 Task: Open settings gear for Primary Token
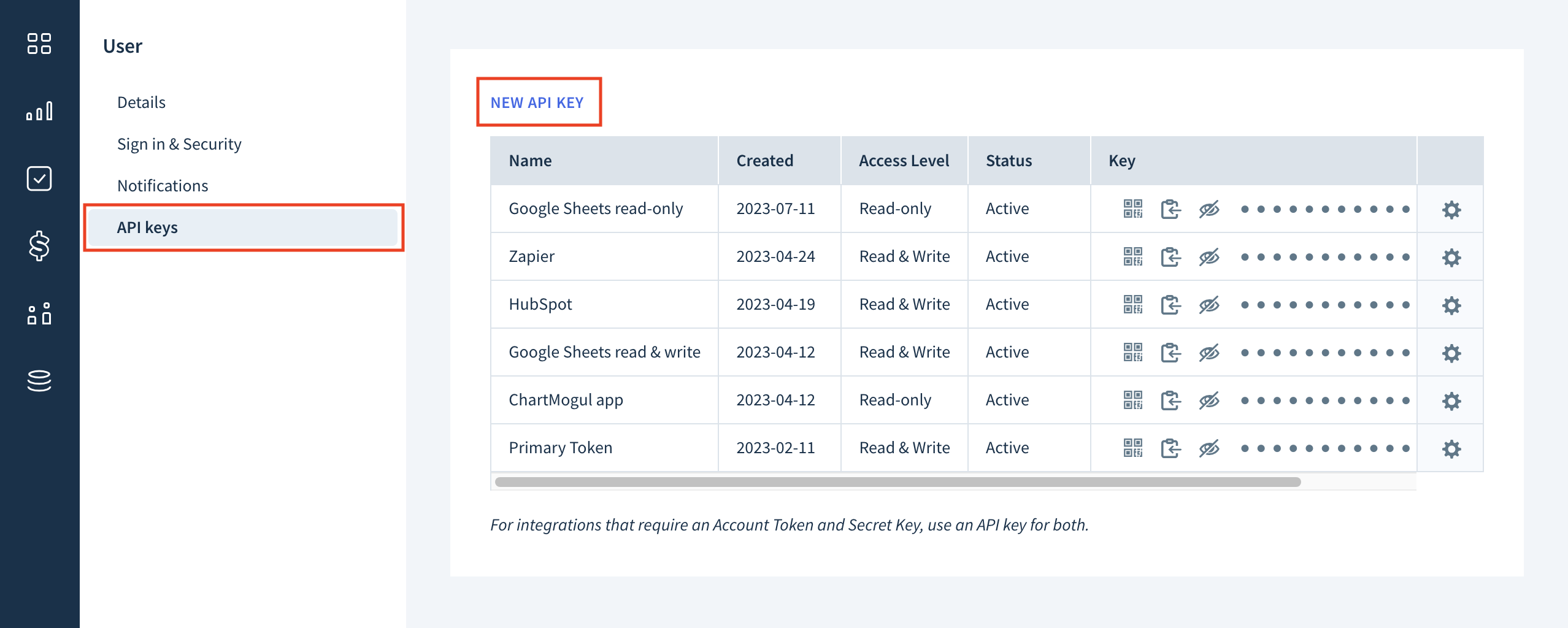coord(1451,449)
